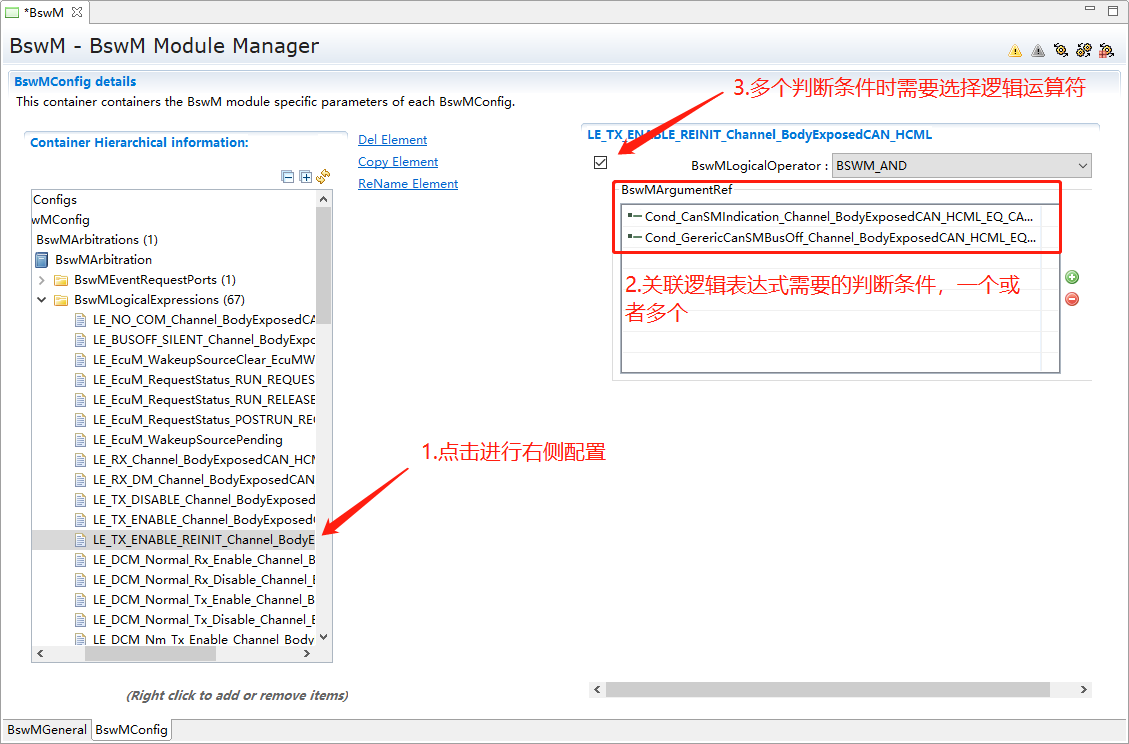Remove argument reference with red minus icon
1129x744 pixels.
click(x=1072, y=299)
